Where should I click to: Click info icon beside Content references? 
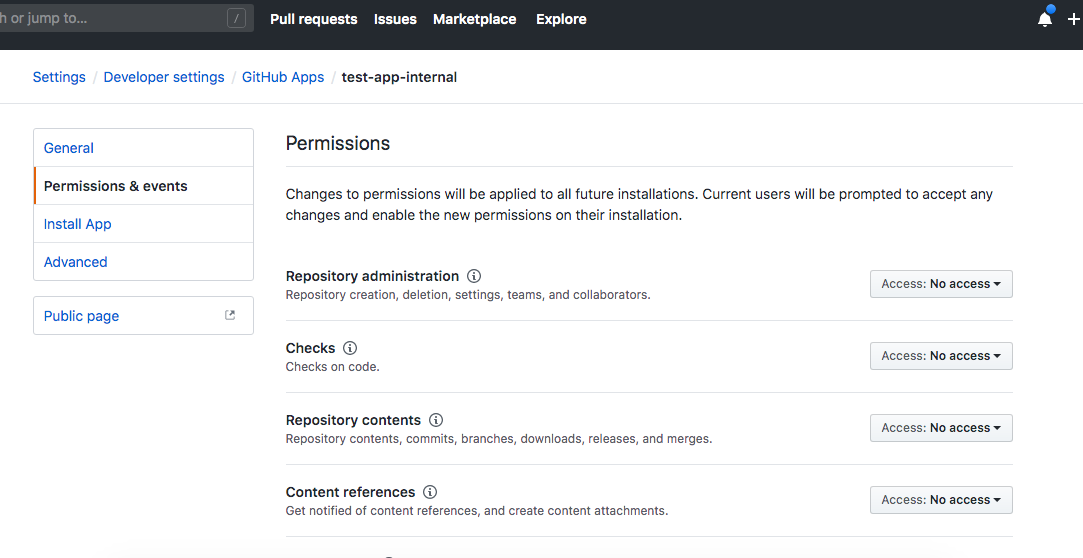click(x=430, y=492)
